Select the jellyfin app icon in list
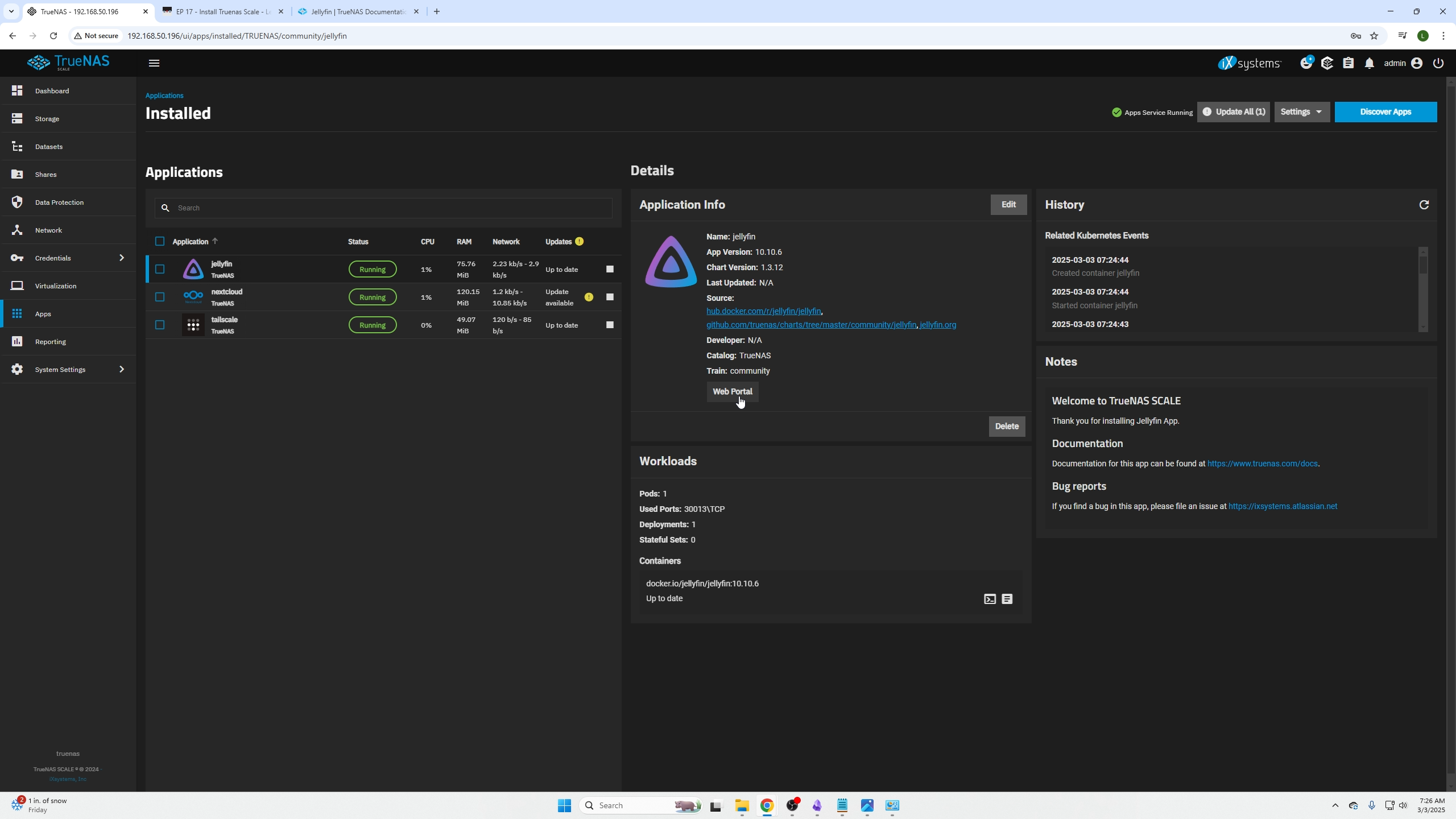 193,270
